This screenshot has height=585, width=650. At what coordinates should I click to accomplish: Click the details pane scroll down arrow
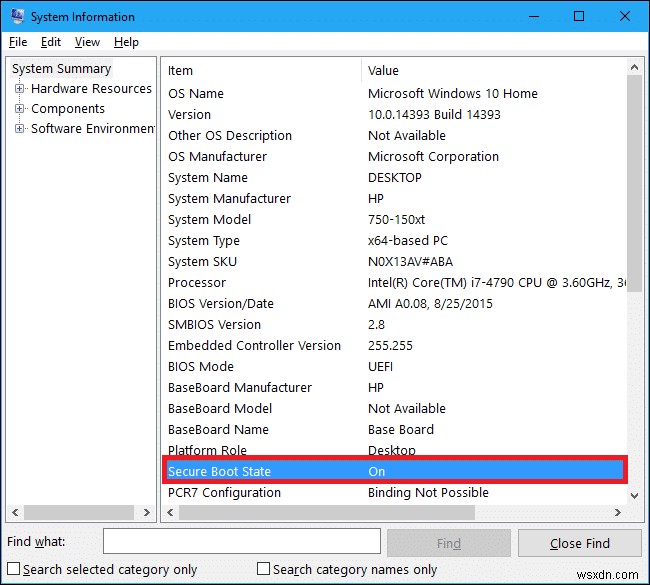point(634,495)
